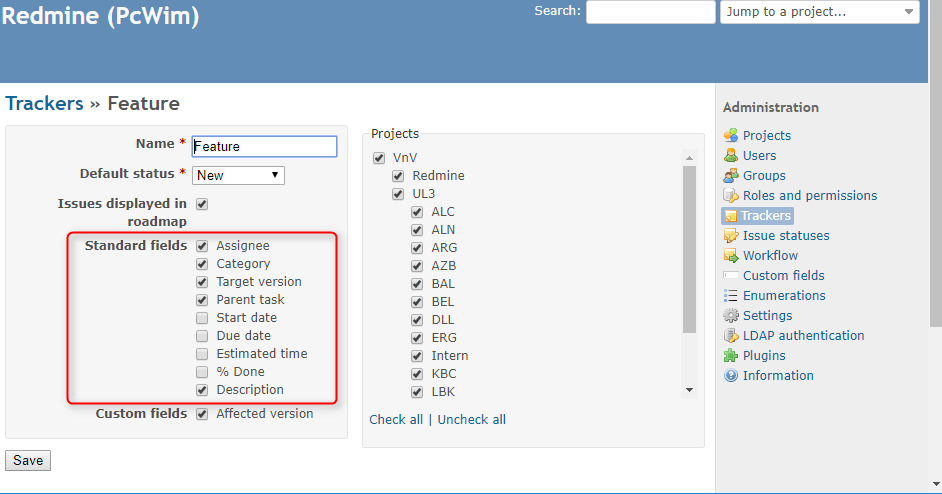Click the Groups icon in sidebar
Screen dimensions: 942x494
[x=731, y=175]
